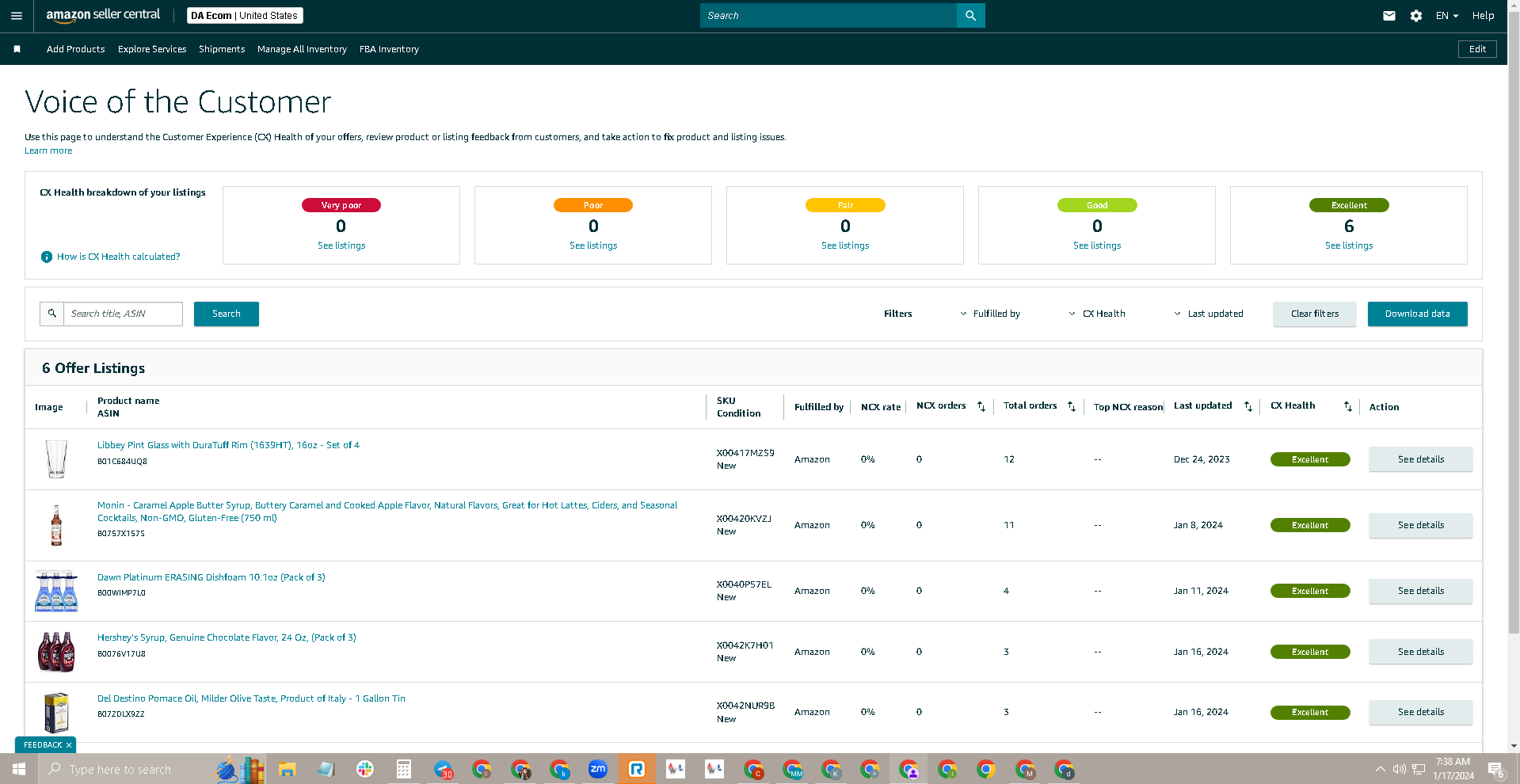The width and height of the screenshot is (1520, 784).
Task: Open How is CX Health calculated? link
Action: pos(119,257)
